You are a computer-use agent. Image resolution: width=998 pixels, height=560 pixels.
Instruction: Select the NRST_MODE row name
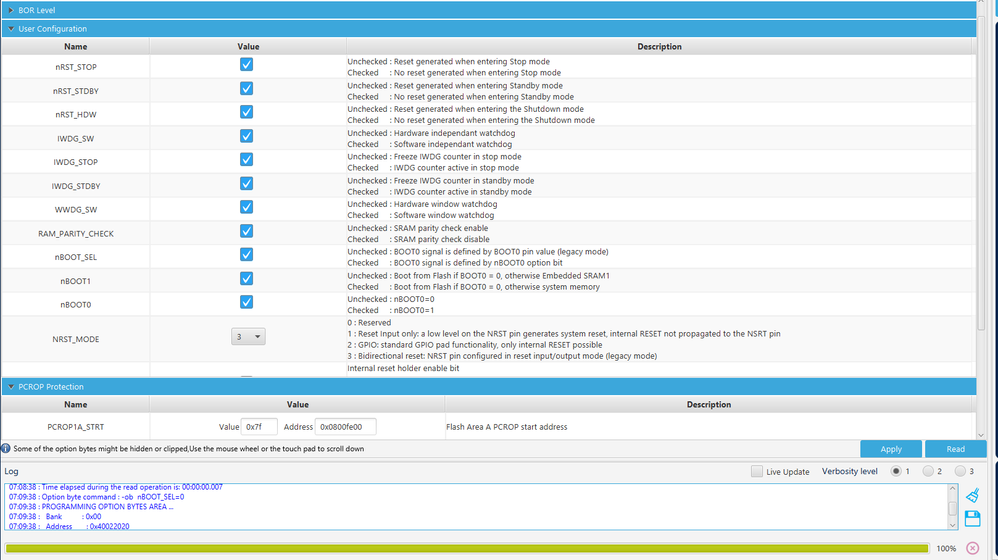[x=76, y=339]
